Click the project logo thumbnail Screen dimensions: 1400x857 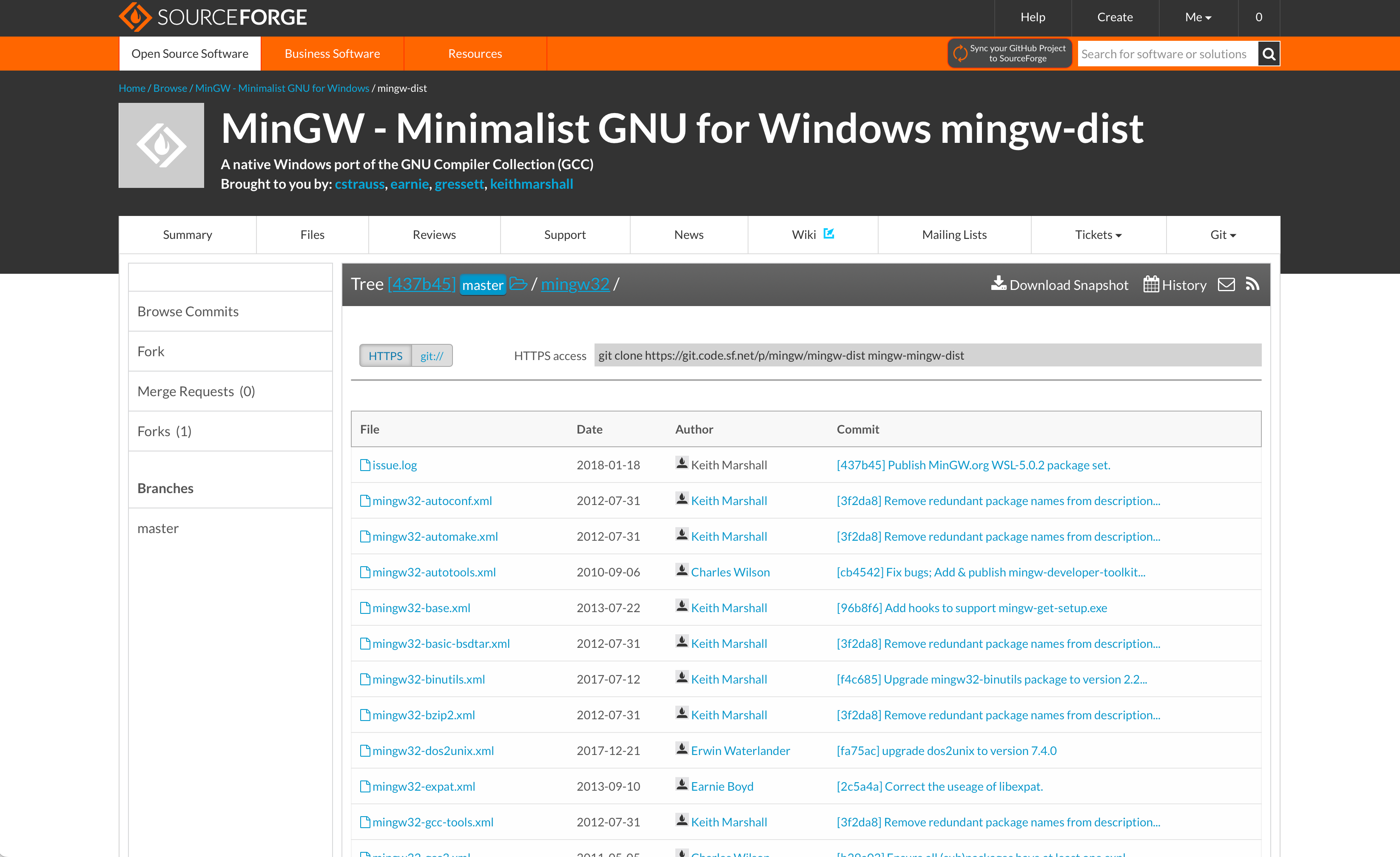[161, 145]
